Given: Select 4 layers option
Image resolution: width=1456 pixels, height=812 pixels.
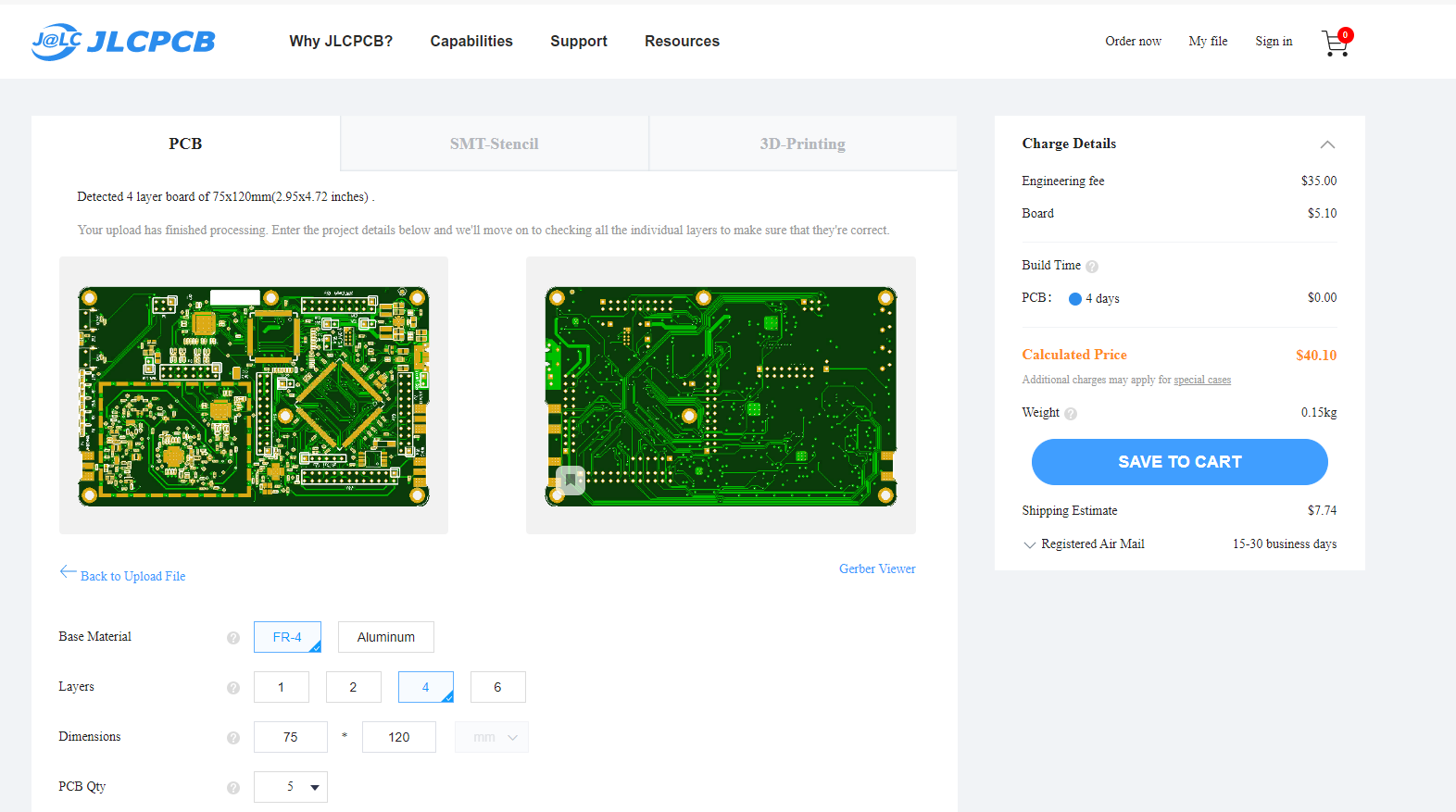Looking at the screenshot, I should click(x=426, y=687).
